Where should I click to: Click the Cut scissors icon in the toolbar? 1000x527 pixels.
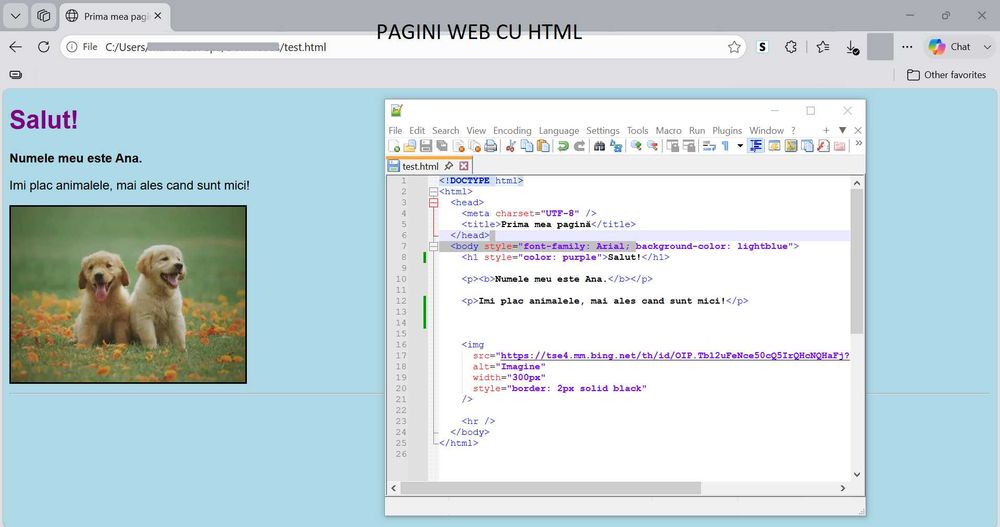tap(510, 146)
